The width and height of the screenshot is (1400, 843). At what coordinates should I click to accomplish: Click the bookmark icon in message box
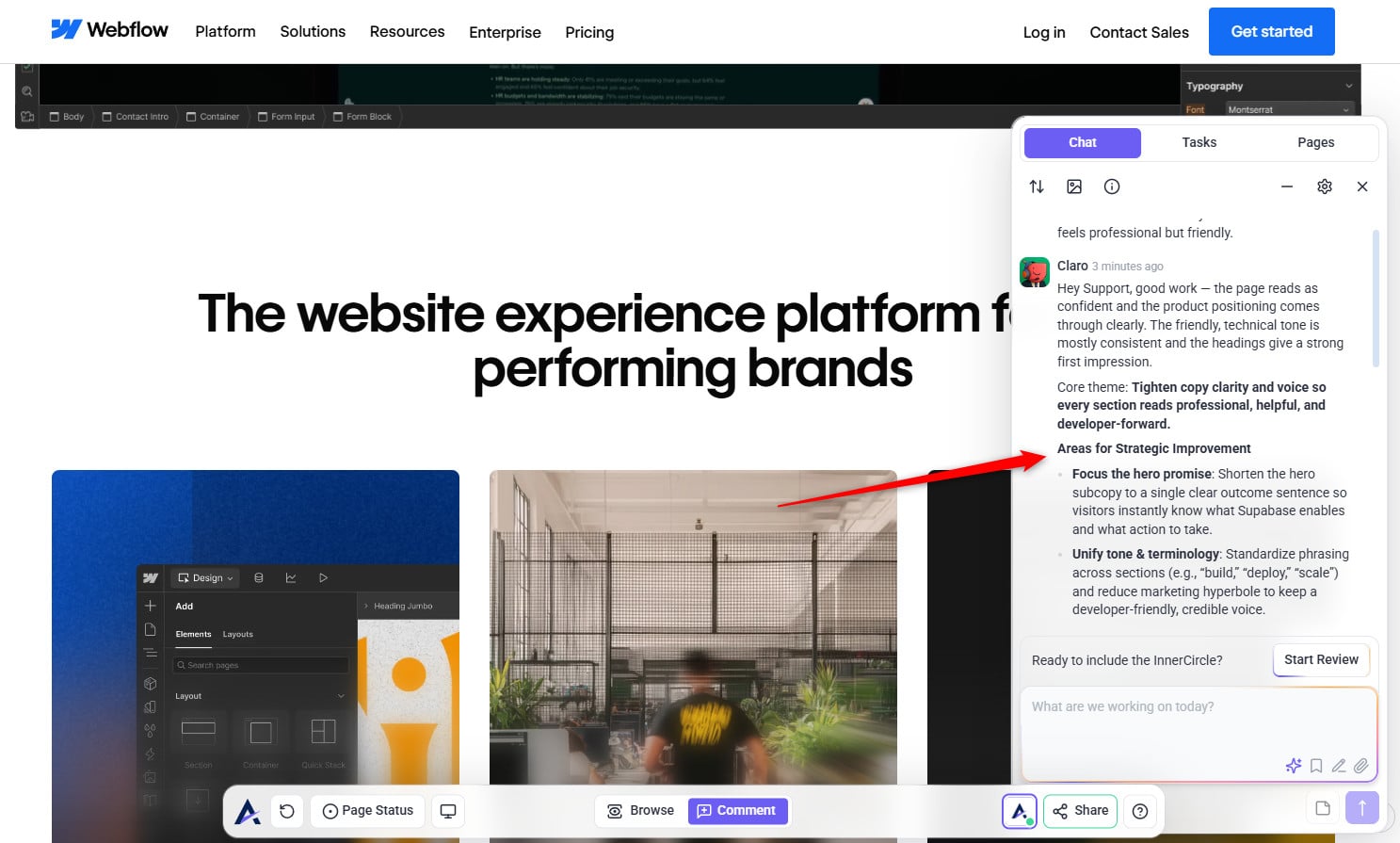[1316, 766]
